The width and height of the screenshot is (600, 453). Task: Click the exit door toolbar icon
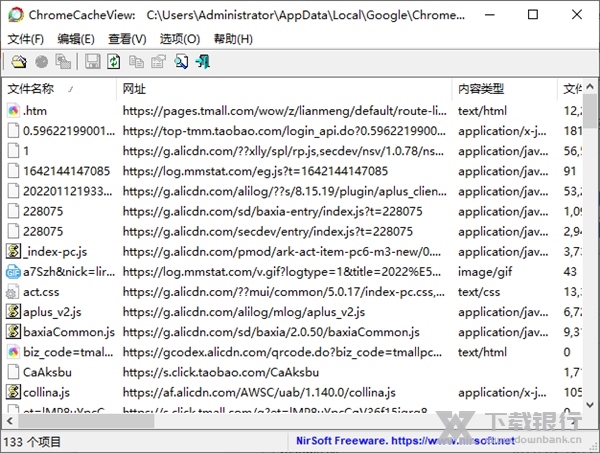pos(203,62)
